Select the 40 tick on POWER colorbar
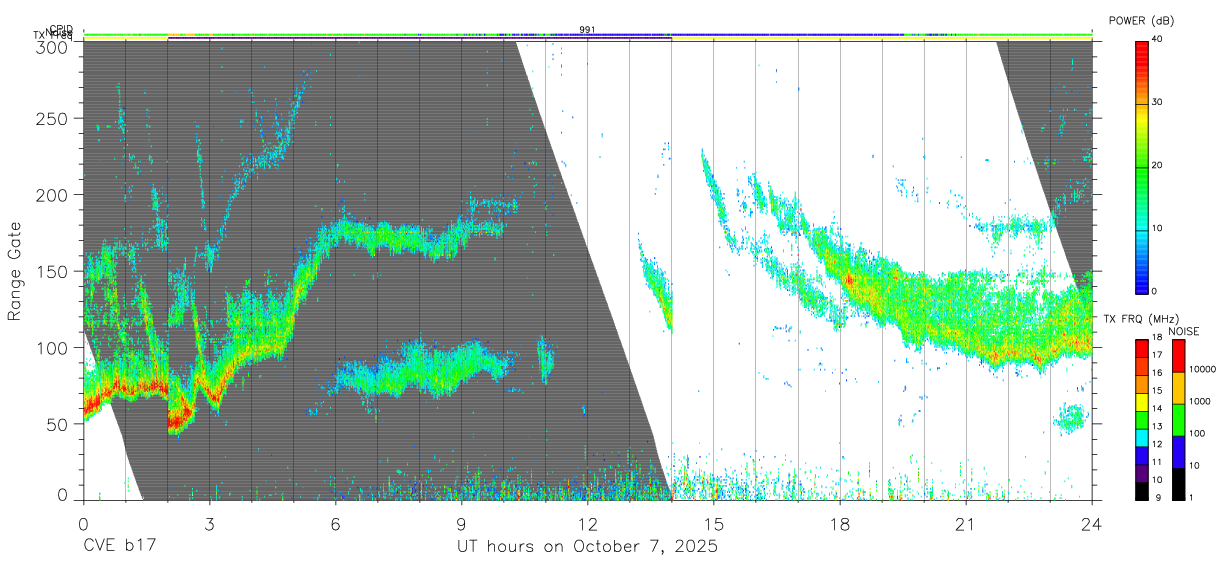The image size is (1228, 567). [x=1158, y=40]
